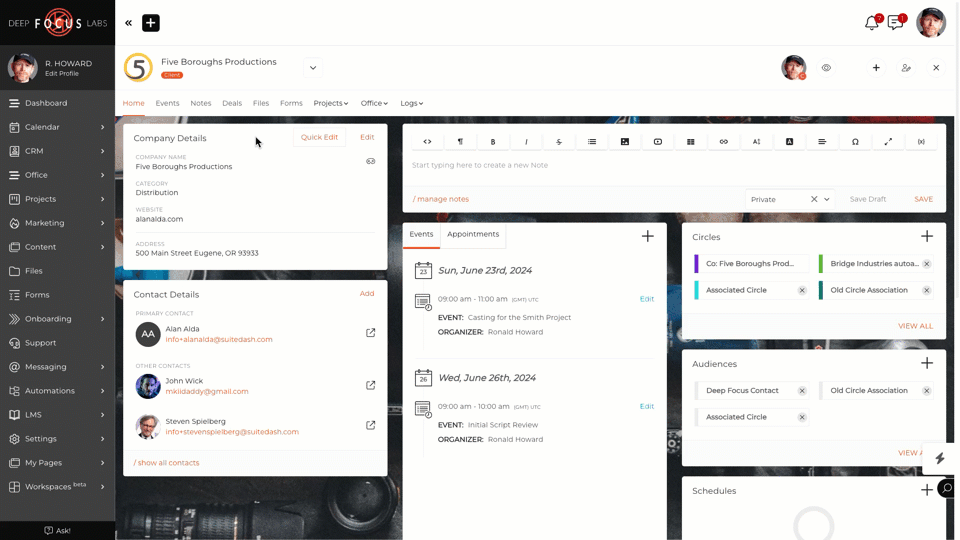Open Alan Alda's contact in a new window

(x=371, y=333)
